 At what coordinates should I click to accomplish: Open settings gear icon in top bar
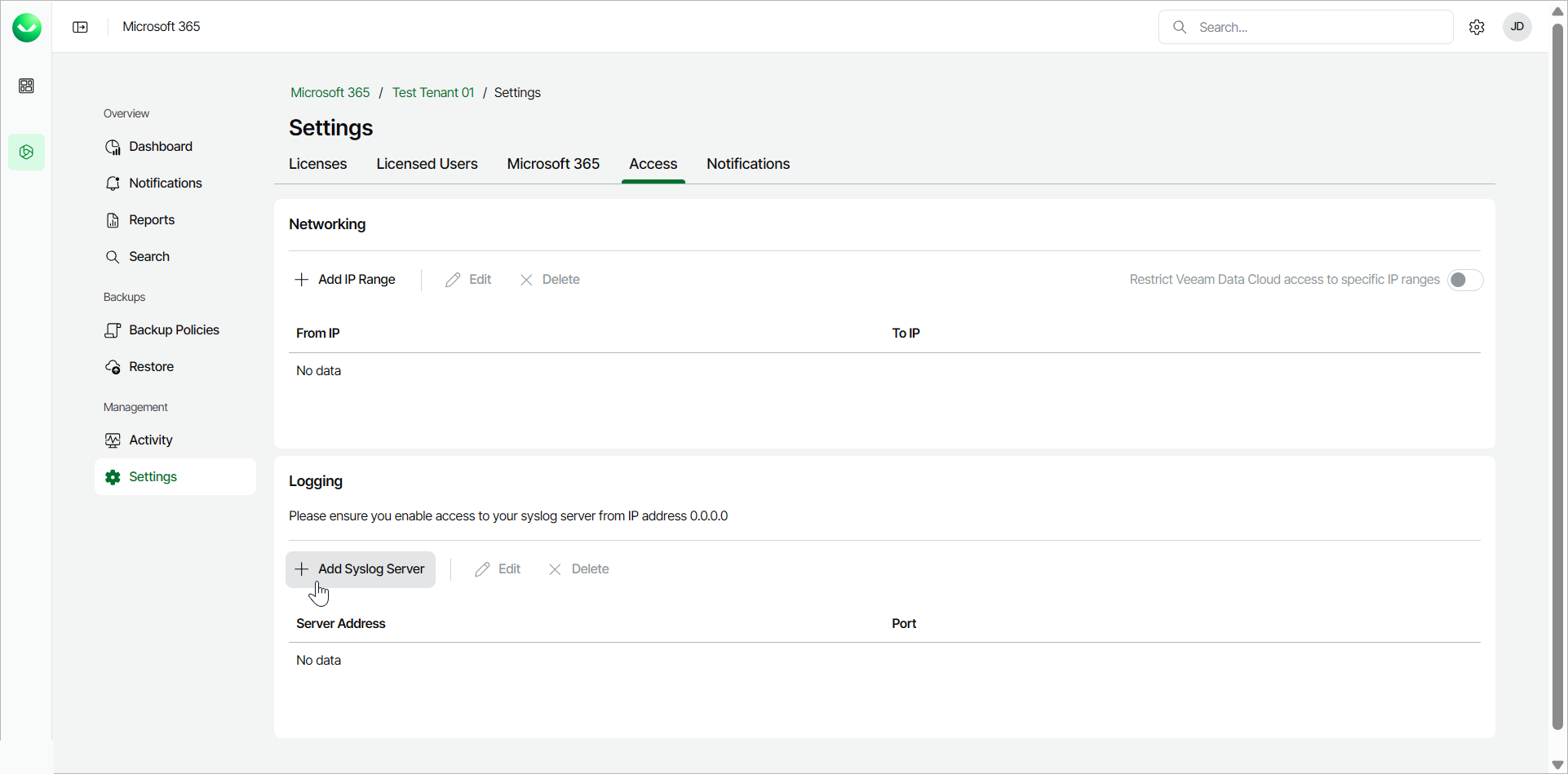[x=1477, y=27]
